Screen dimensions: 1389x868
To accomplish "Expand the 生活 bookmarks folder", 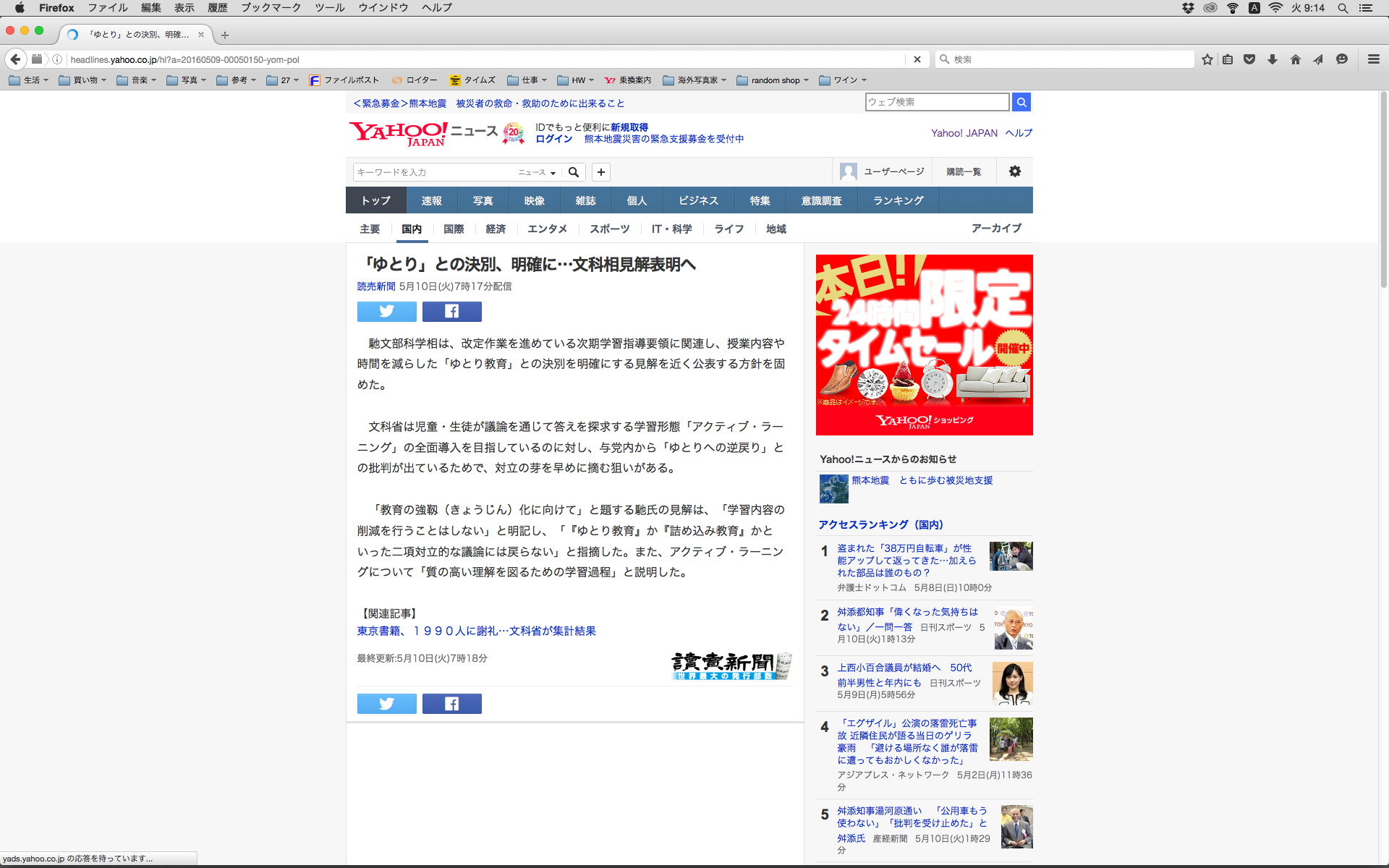I will [x=29, y=80].
